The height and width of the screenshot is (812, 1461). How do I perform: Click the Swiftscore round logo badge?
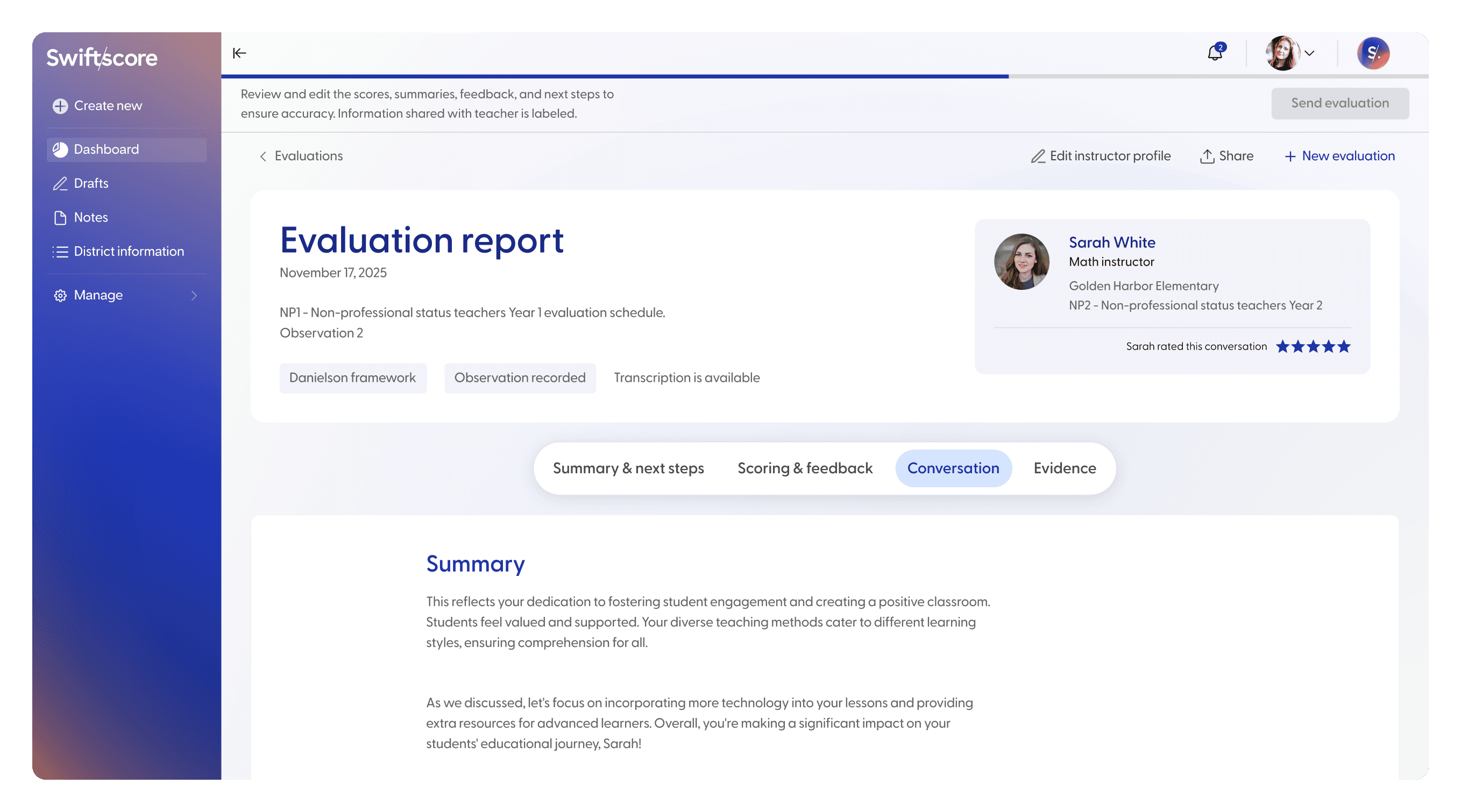coord(1373,53)
